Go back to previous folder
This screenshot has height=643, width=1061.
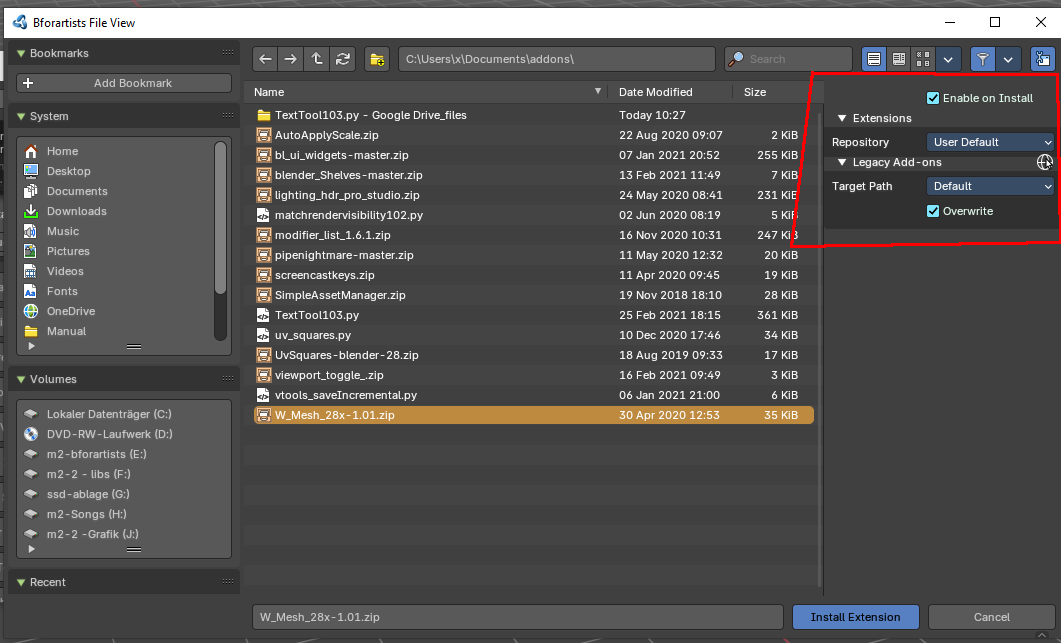tap(265, 59)
